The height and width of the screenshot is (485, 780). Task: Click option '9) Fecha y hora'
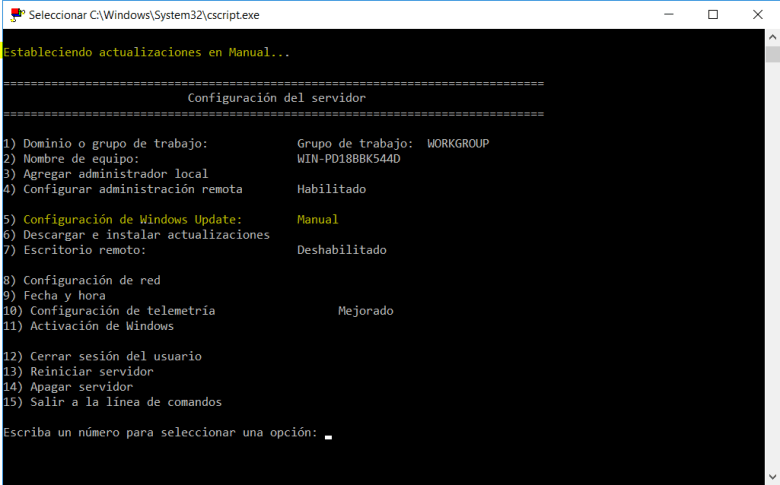point(54,296)
